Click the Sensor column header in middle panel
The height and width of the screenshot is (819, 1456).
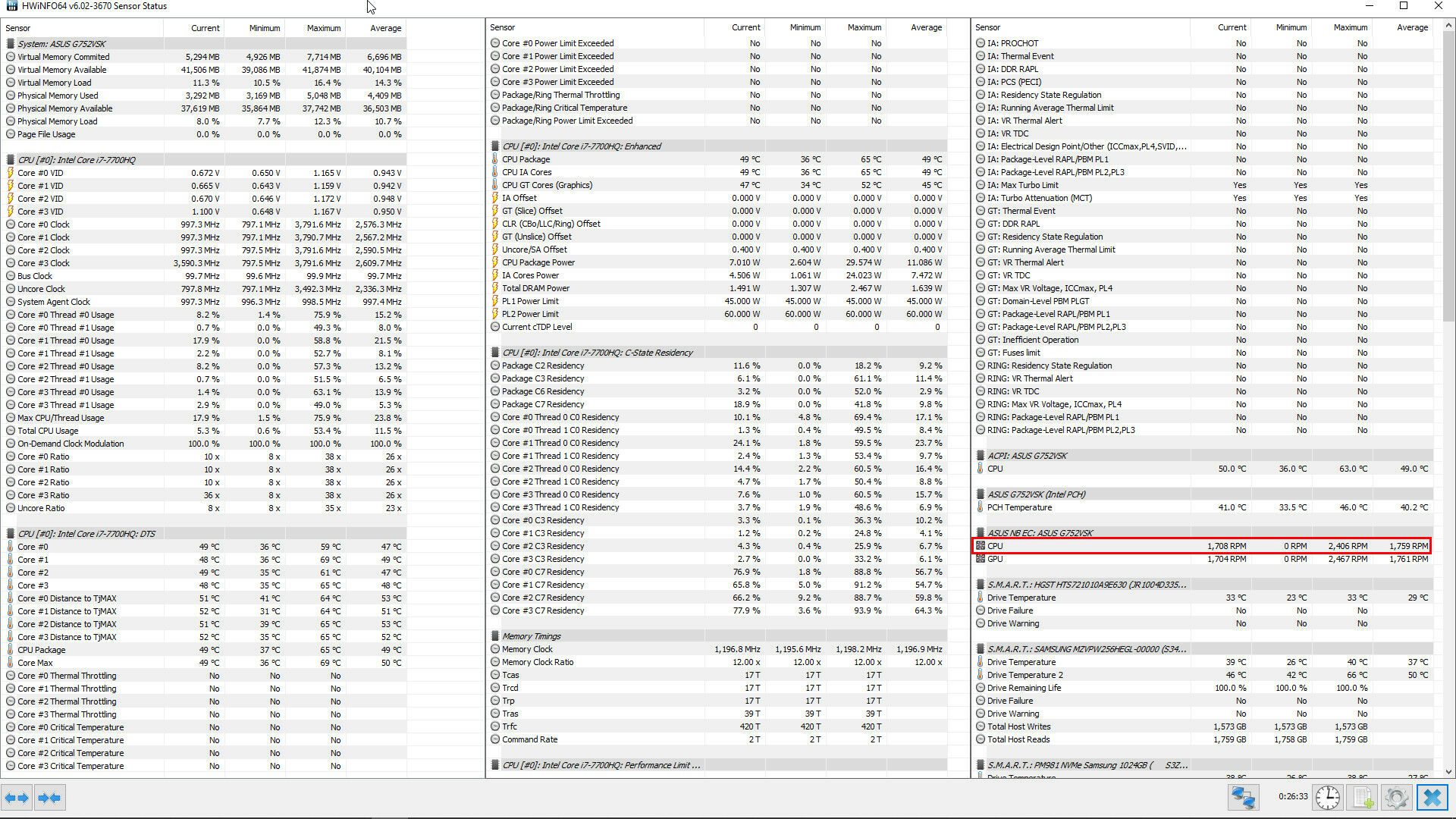pyautogui.click(x=503, y=27)
